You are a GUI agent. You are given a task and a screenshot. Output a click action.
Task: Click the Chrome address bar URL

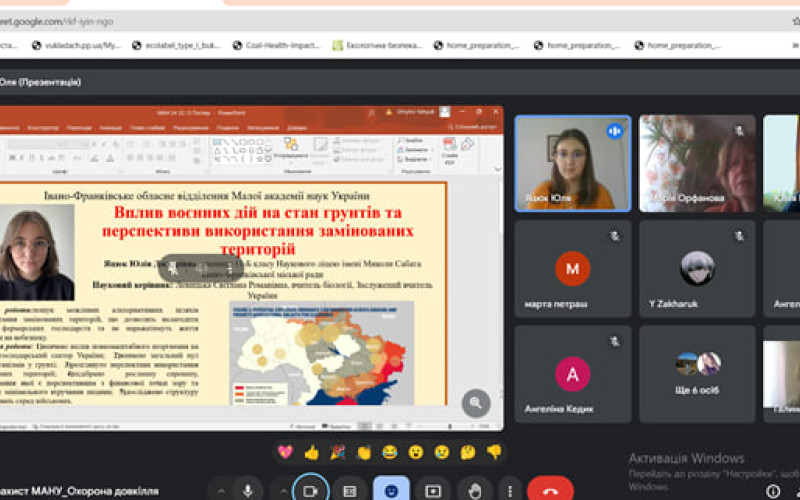tap(56, 21)
